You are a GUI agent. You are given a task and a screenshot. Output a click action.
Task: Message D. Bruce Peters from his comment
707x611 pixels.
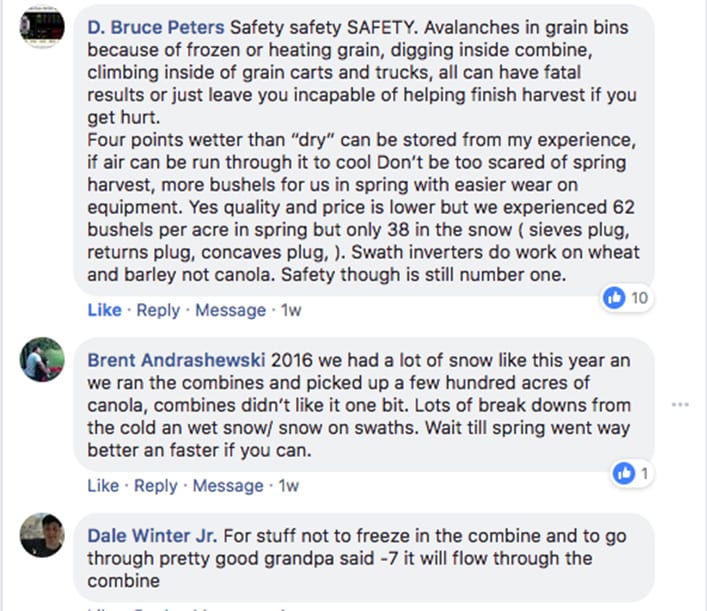click(x=230, y=310)
